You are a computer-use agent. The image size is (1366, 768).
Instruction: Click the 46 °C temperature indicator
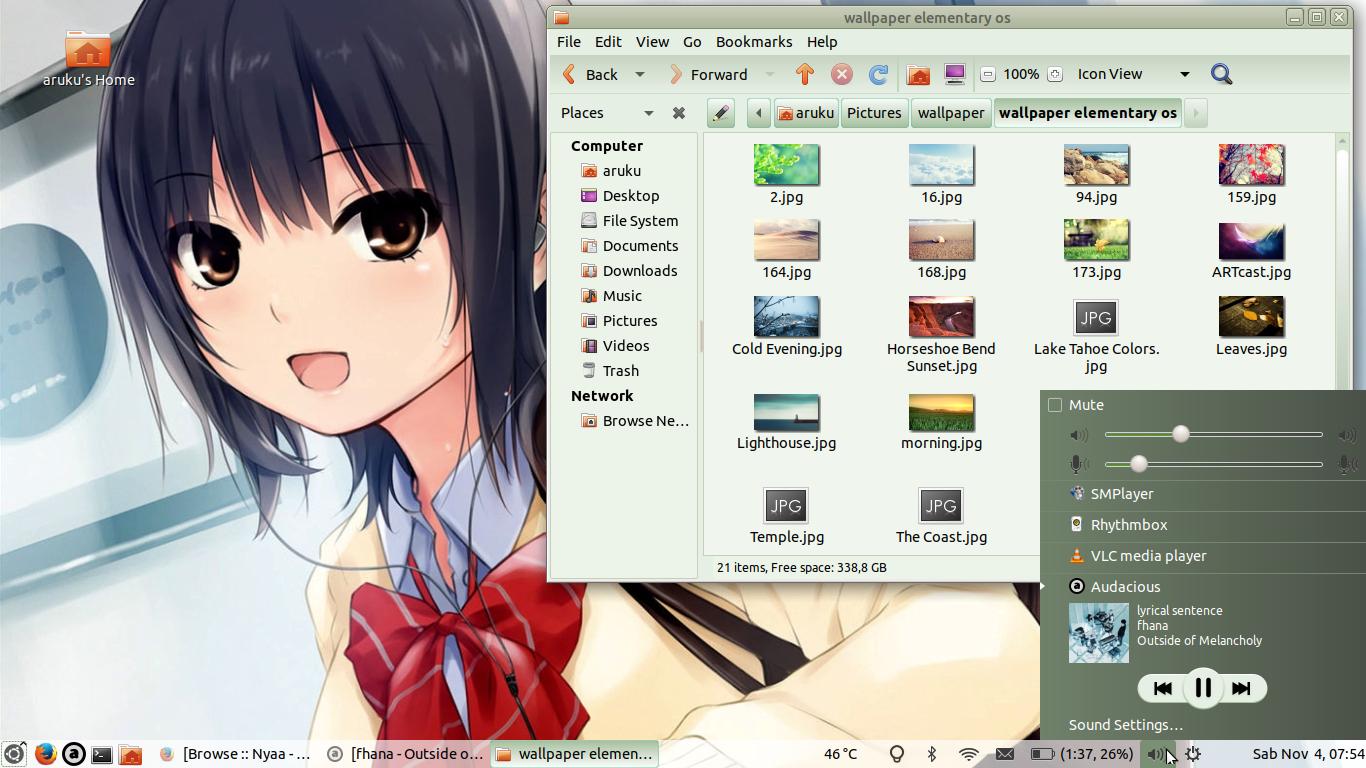coord(840,754)
